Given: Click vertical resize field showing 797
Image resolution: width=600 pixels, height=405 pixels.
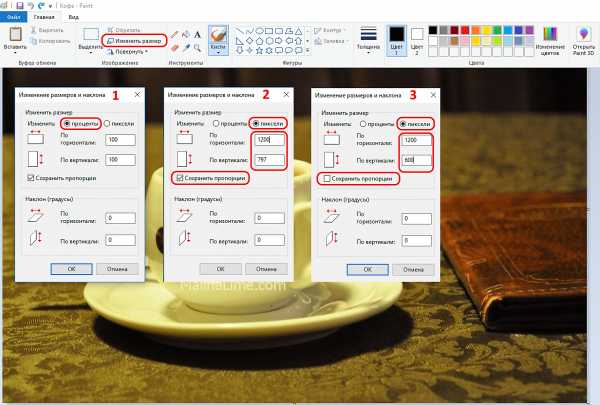Looking at the screenshot, I should click(x=269, y=160).
